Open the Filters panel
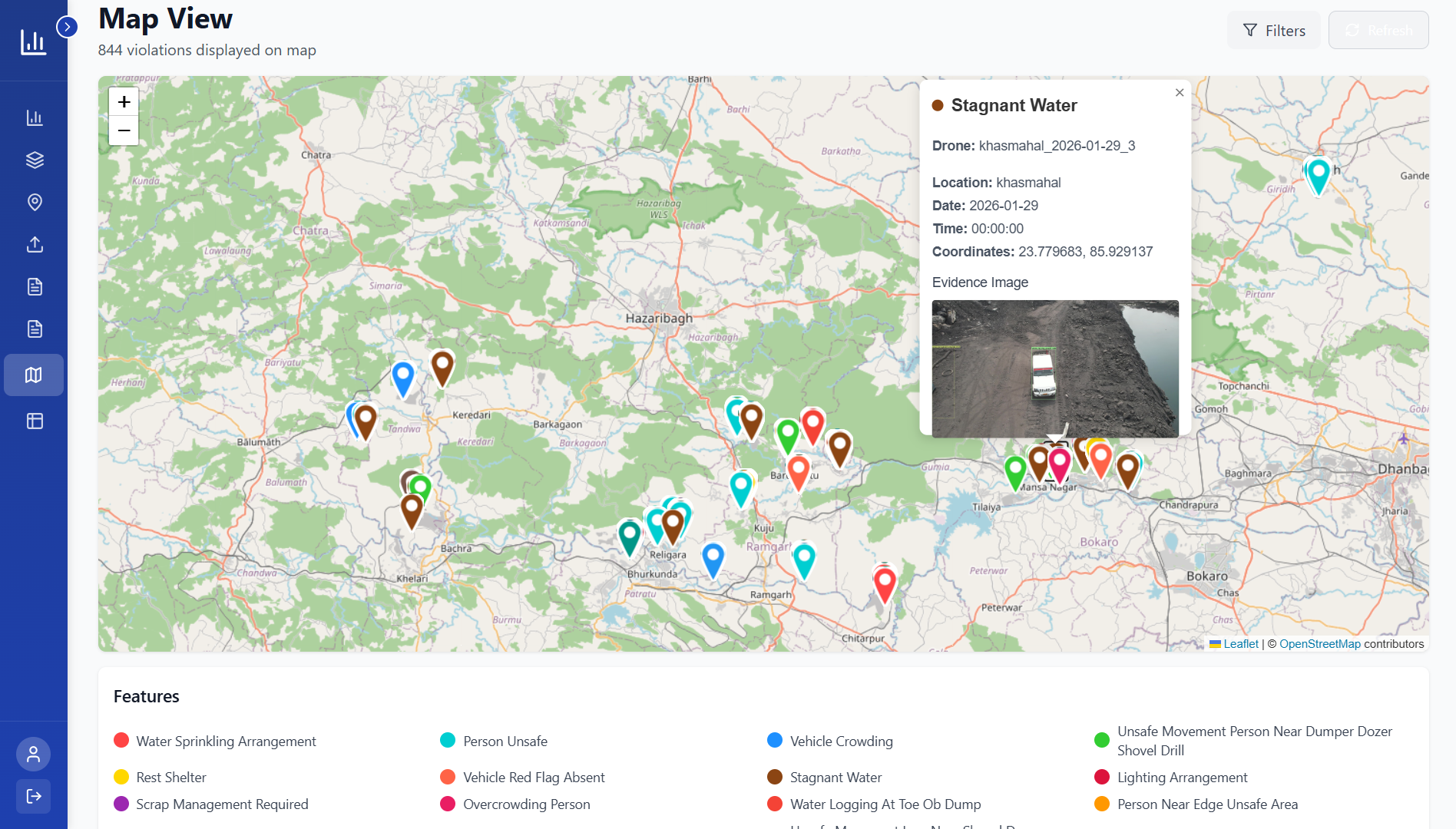The image size is (1456, 829). [x=1274, y=30]
